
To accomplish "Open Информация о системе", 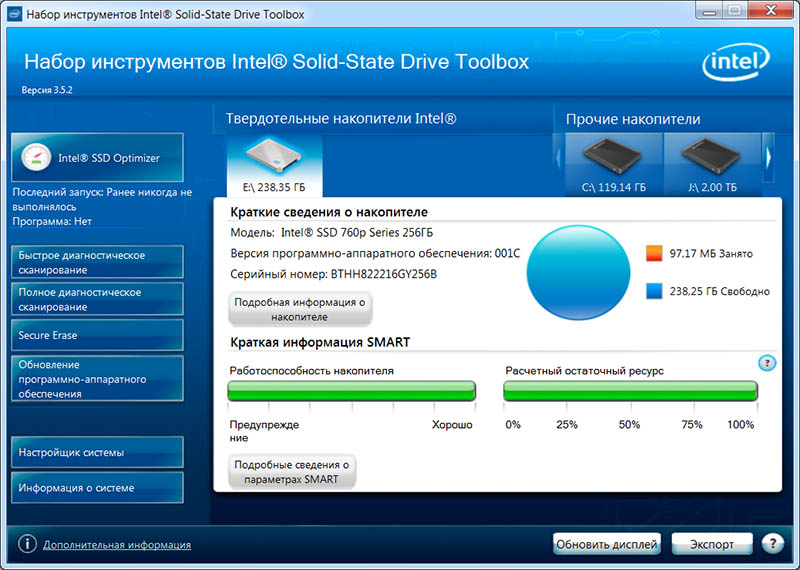I will 97,487.
